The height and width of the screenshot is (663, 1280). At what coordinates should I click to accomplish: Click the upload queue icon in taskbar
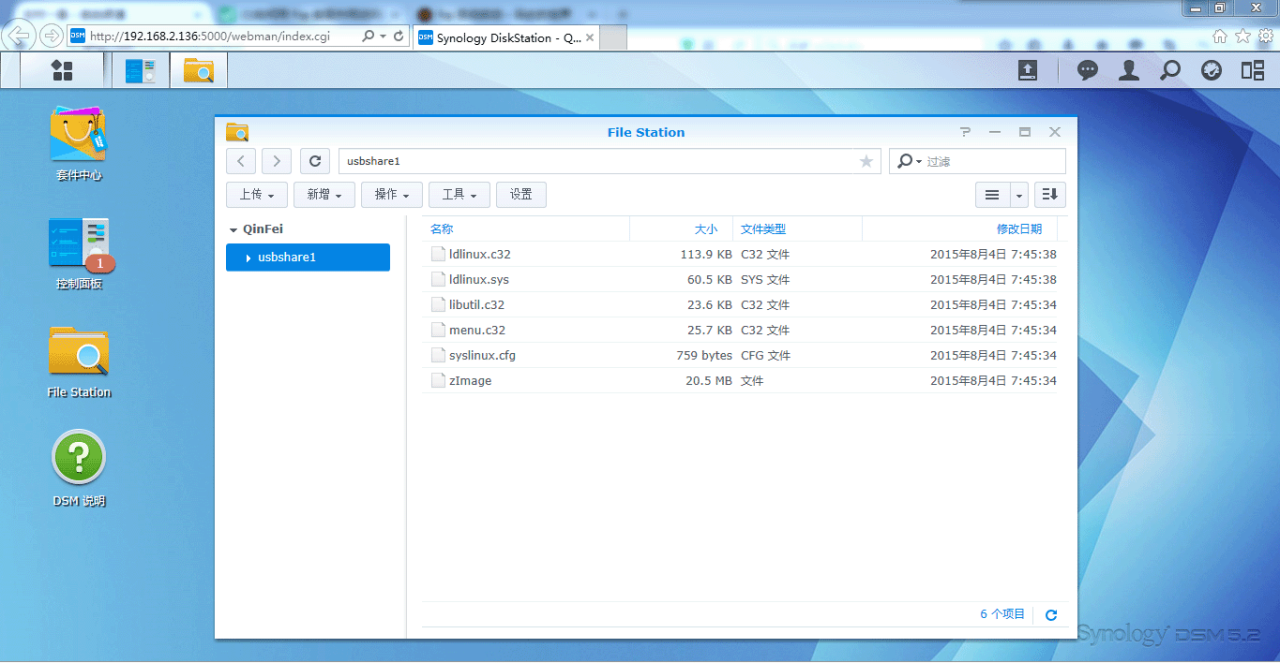pos(1027,70)
